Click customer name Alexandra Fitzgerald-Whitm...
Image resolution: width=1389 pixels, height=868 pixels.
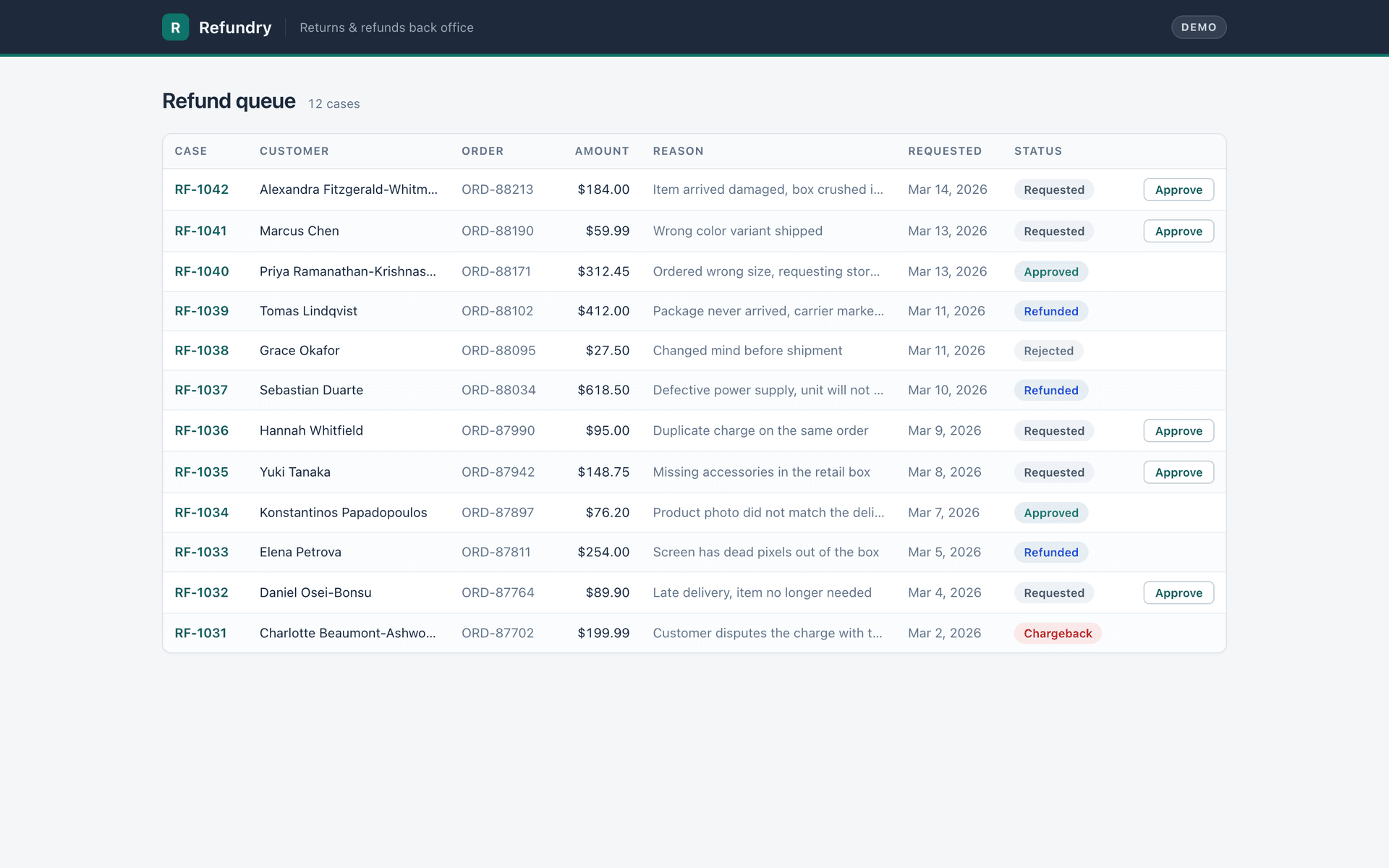(349, 190)
